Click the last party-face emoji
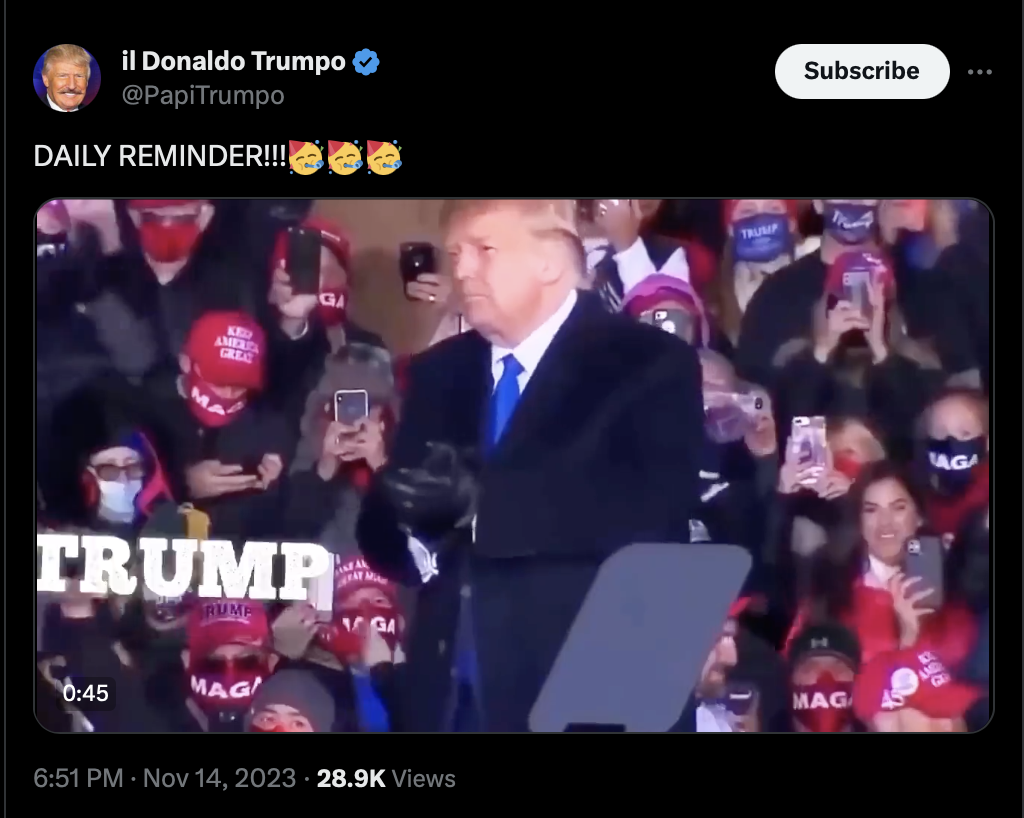 pos(384,157)
